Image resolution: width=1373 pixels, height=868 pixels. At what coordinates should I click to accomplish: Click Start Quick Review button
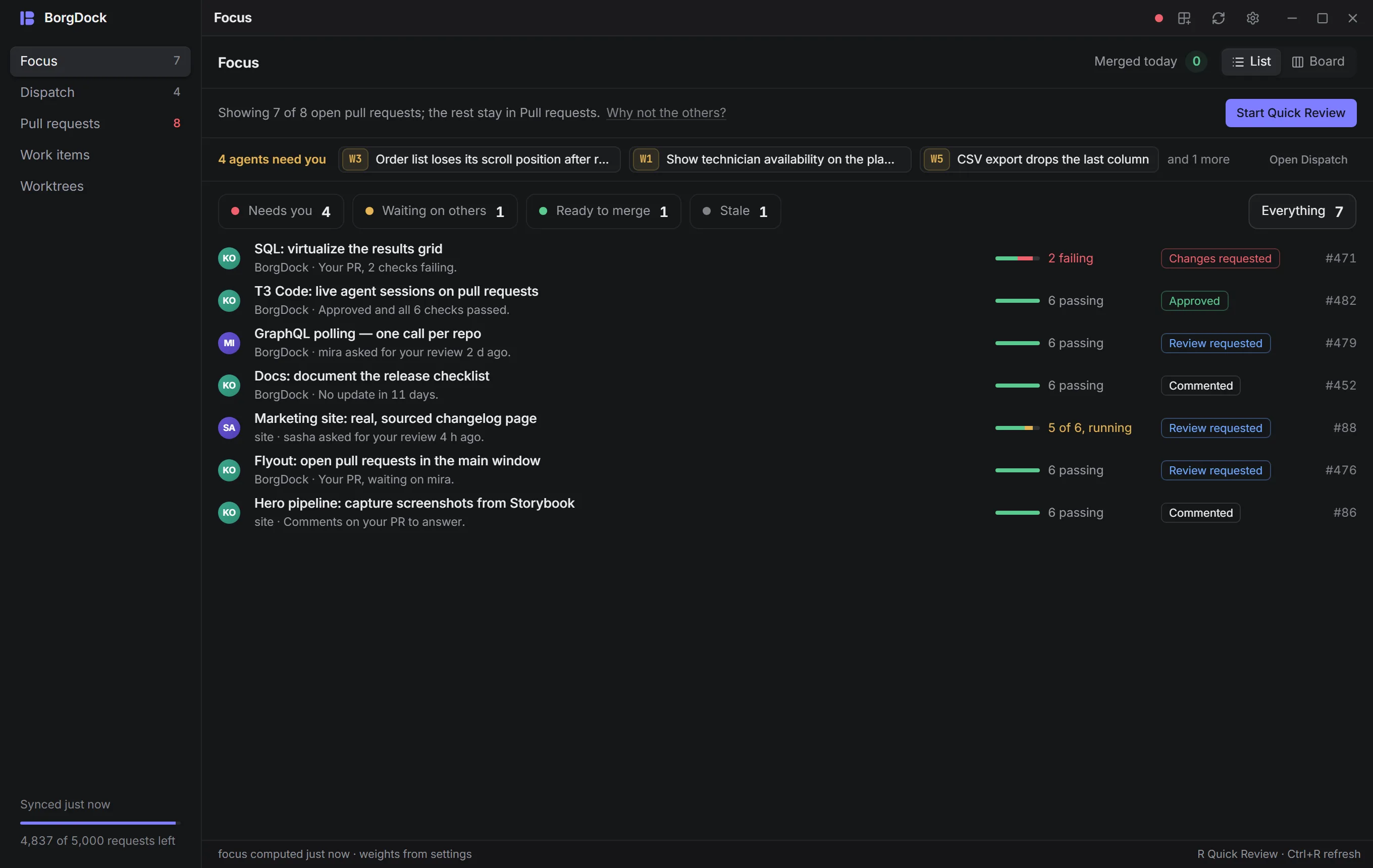coord(1290,113)
